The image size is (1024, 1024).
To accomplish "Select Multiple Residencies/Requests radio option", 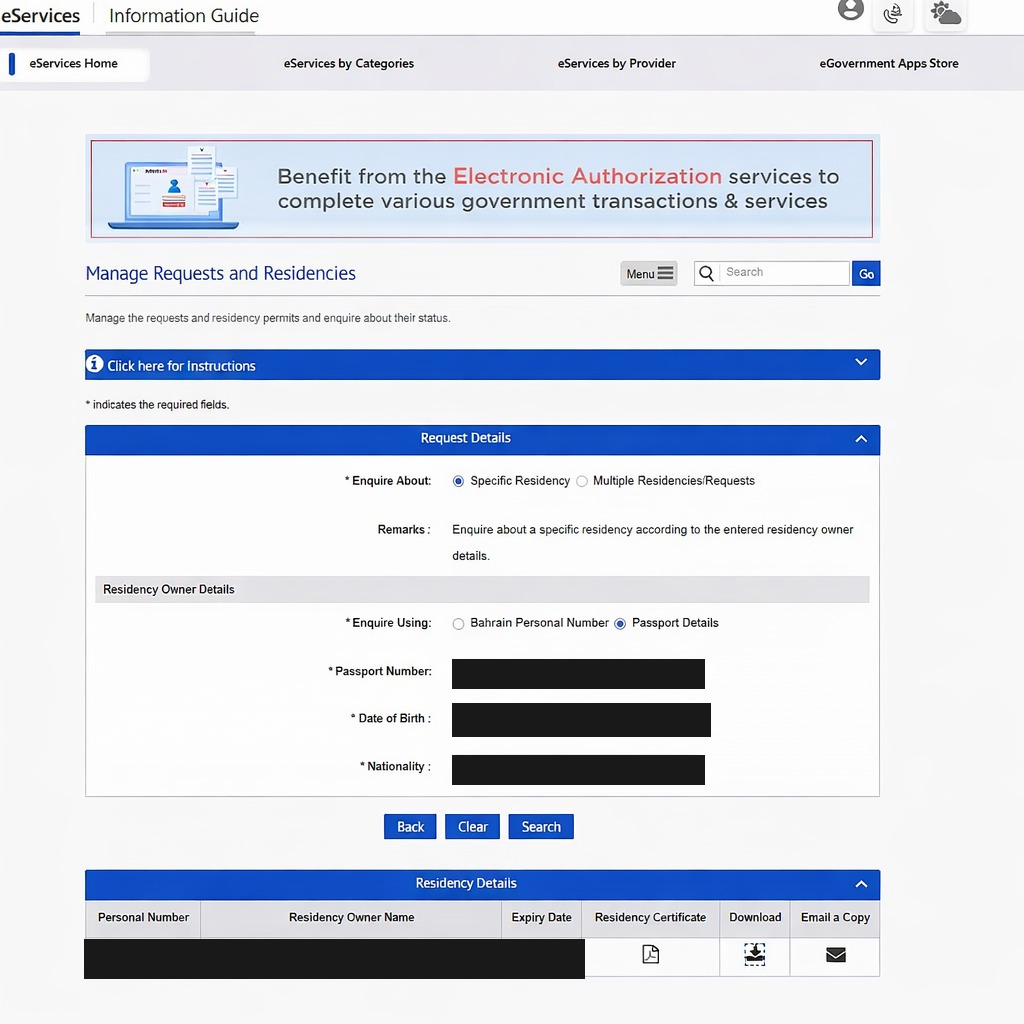I will [582, 481].
